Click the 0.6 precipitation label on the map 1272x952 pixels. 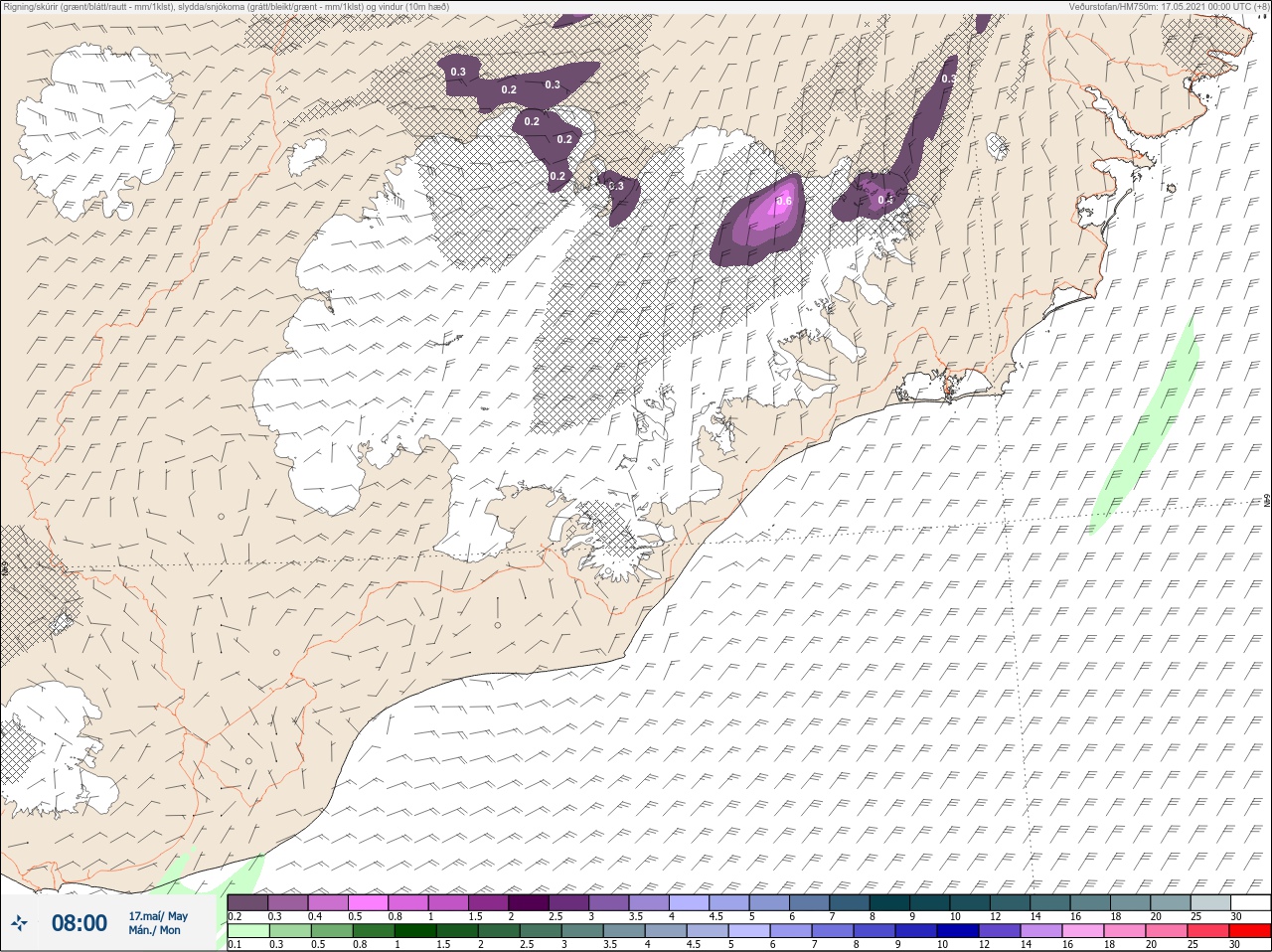coord(784,202)
